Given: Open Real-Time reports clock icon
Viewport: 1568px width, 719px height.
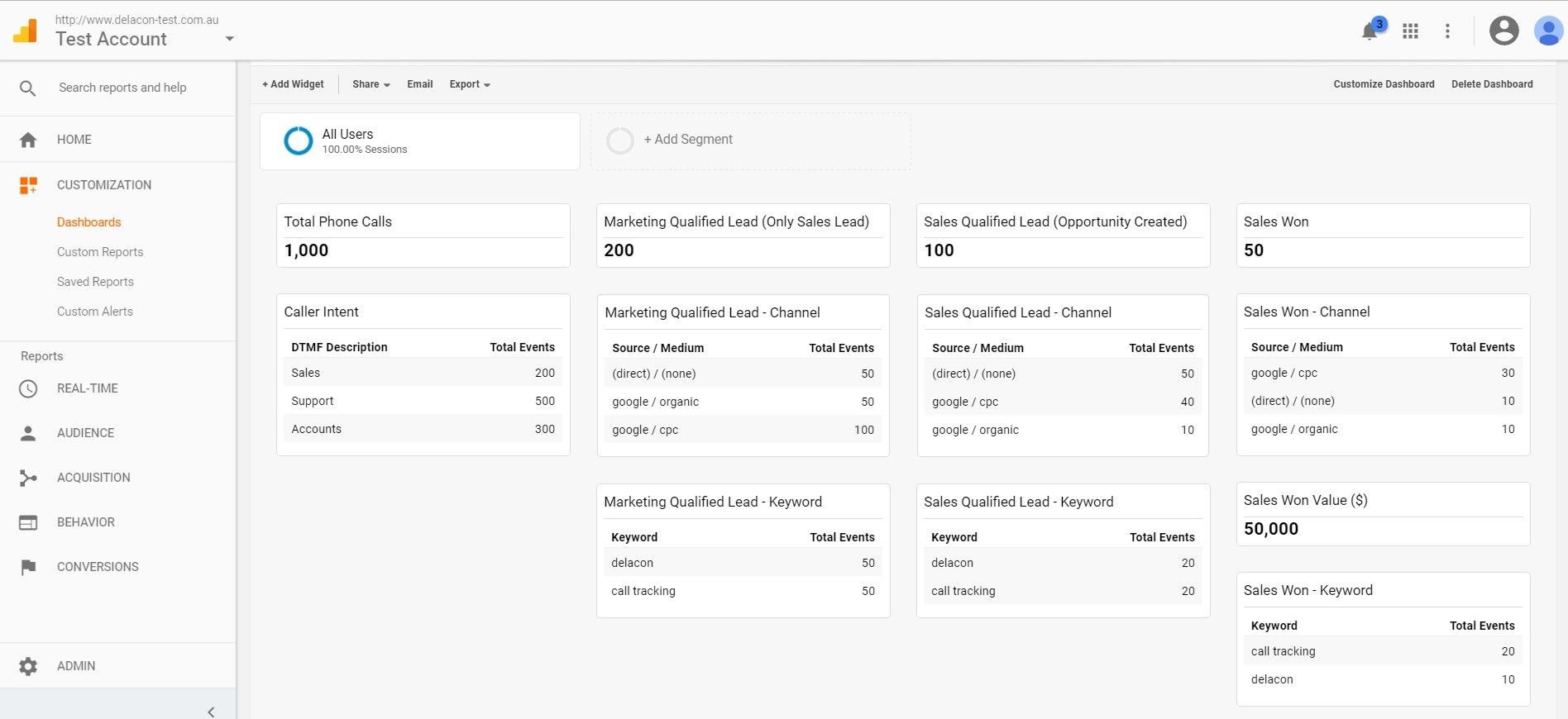Looking at the screenshot, I should pyautogui.click(x=28, y=388).
